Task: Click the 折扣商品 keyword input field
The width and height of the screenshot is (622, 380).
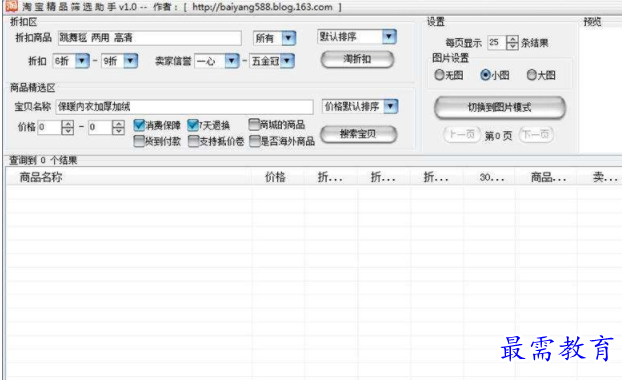Action: (150, 38)
